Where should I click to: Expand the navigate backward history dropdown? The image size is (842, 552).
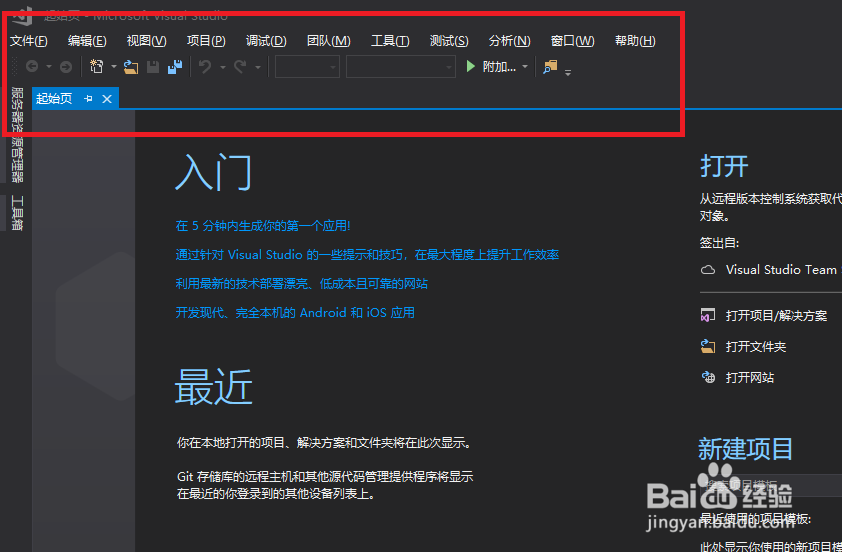[x=49, y=67]
